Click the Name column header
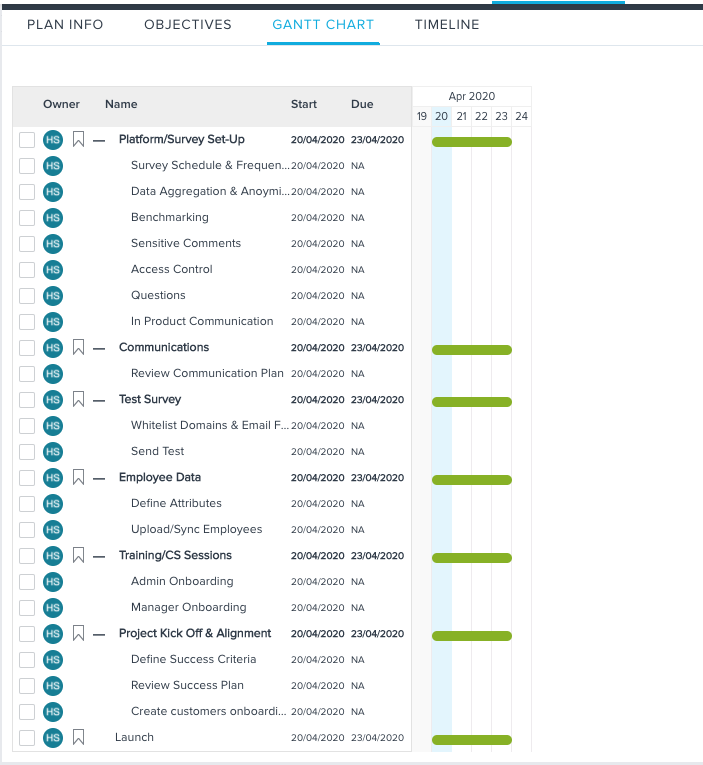Viewport: 703px width, 765px height. [x=121, y=104]
